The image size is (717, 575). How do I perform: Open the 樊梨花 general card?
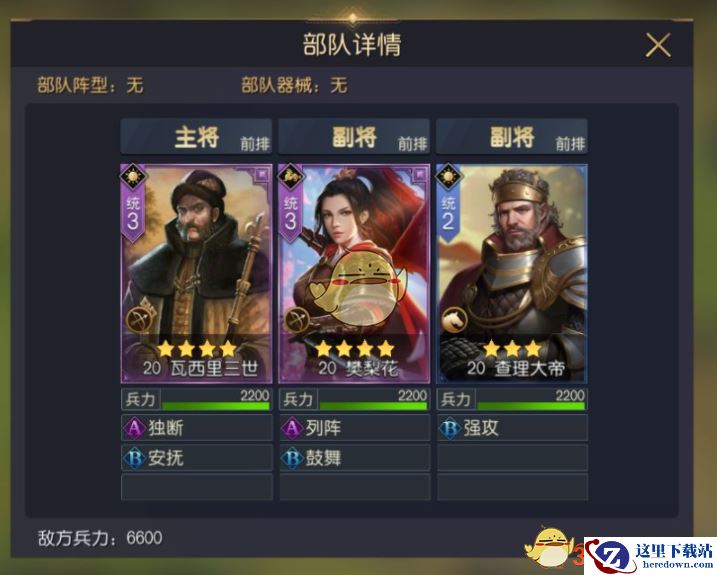354,274
